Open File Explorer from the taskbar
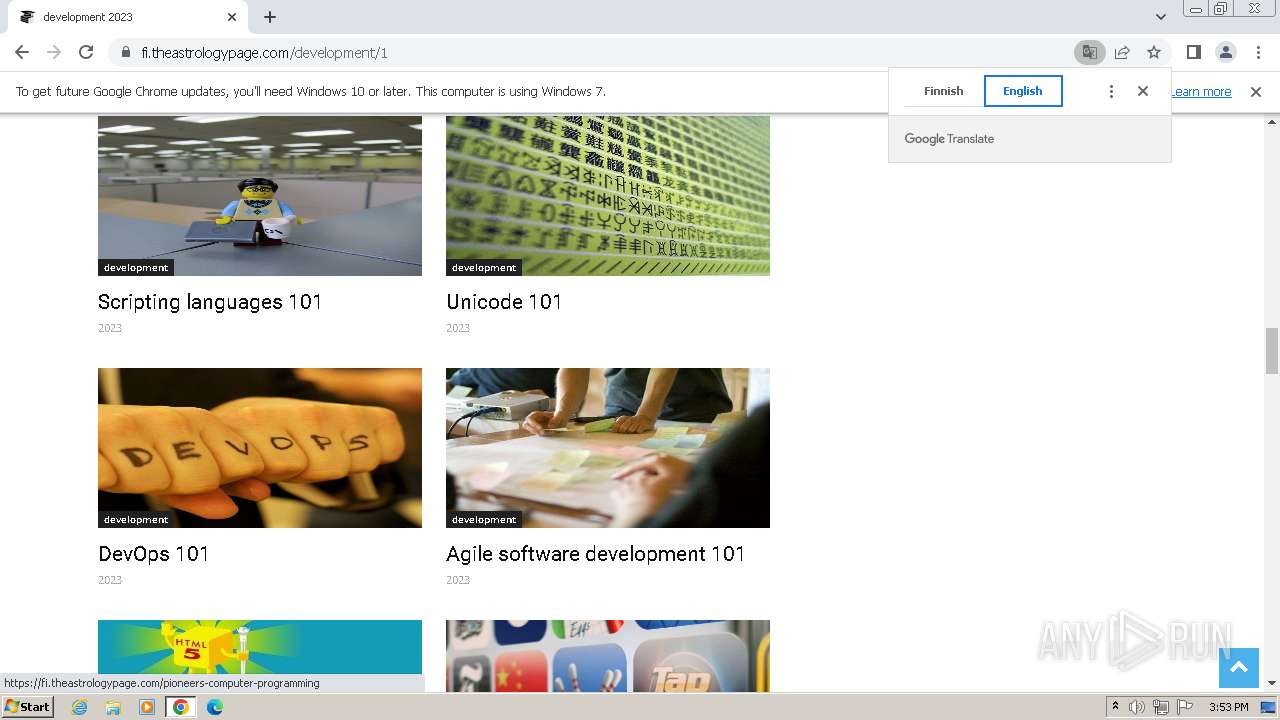Image resolution: width=1280 pixels, height=720 pixels. 113,707
